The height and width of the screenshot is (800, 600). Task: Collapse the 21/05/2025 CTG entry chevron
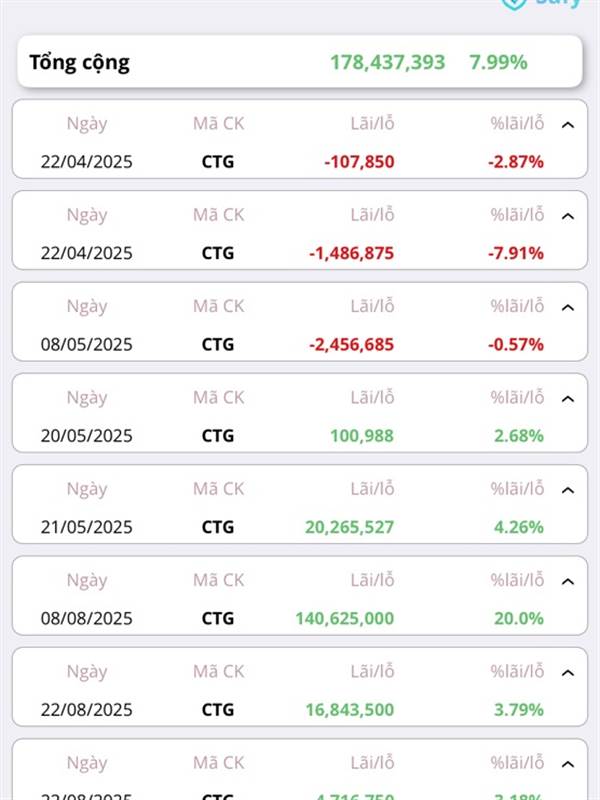coord(568,490)
